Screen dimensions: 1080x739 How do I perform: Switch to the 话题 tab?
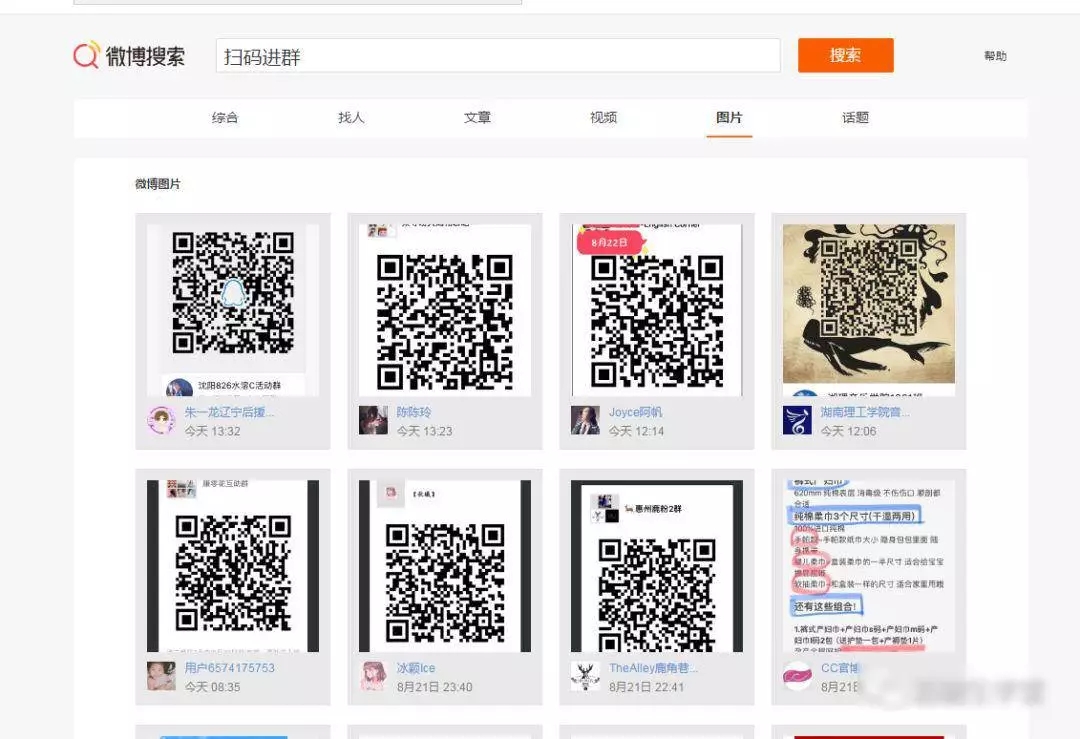point(855,118)
